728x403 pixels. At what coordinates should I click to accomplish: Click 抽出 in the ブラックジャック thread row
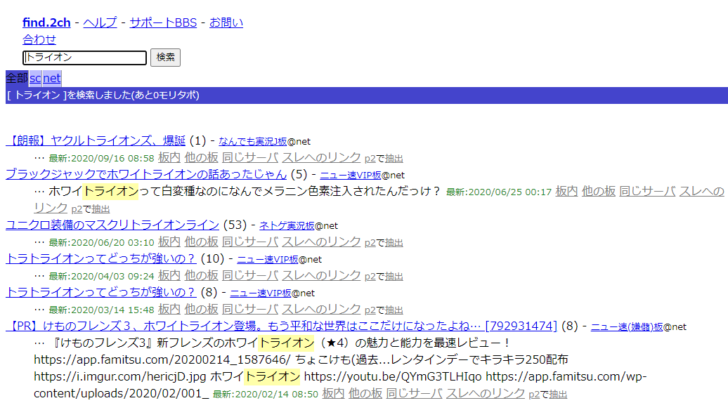click(101, 209)
